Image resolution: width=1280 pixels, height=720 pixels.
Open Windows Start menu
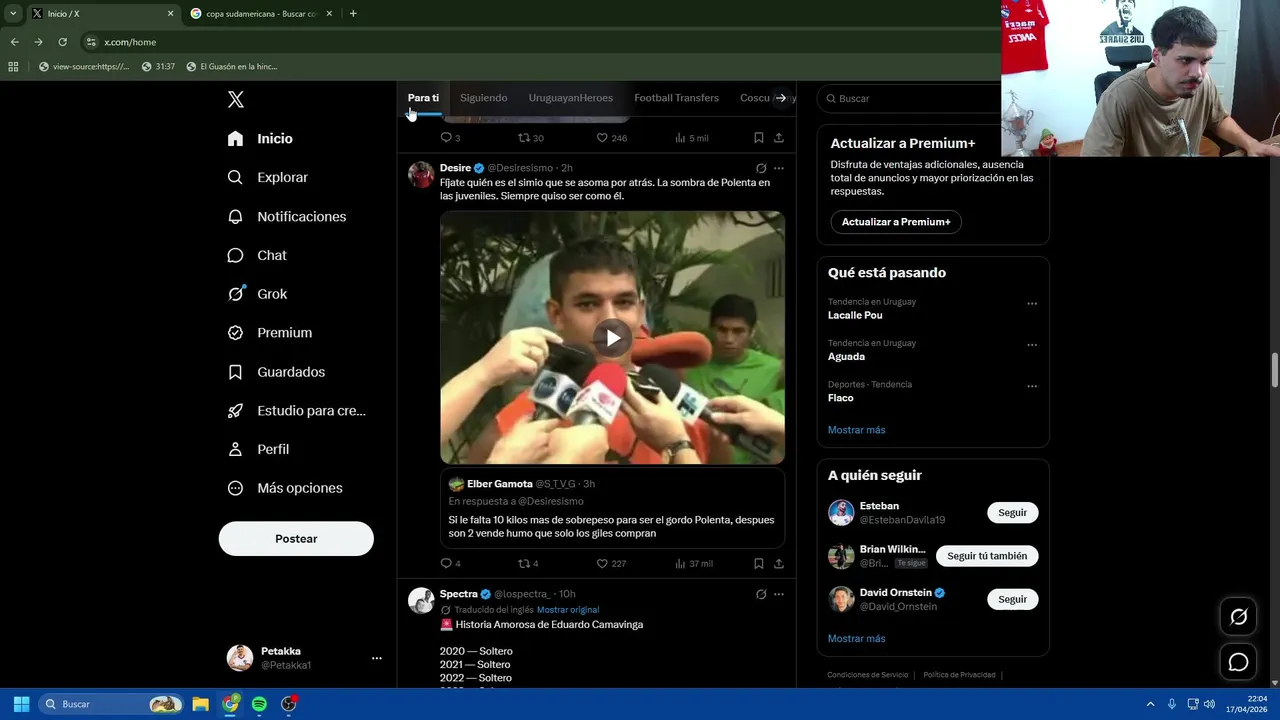[x=21, y=704]
